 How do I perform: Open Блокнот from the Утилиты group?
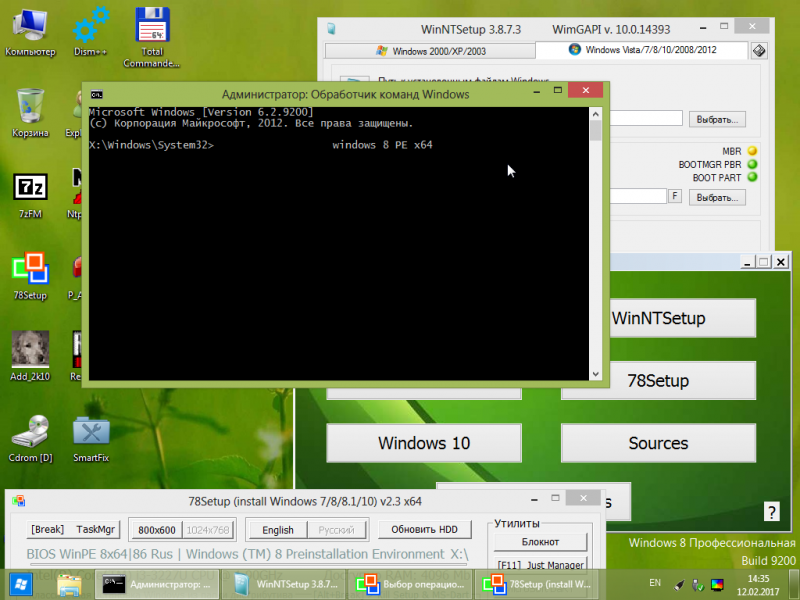540,542
